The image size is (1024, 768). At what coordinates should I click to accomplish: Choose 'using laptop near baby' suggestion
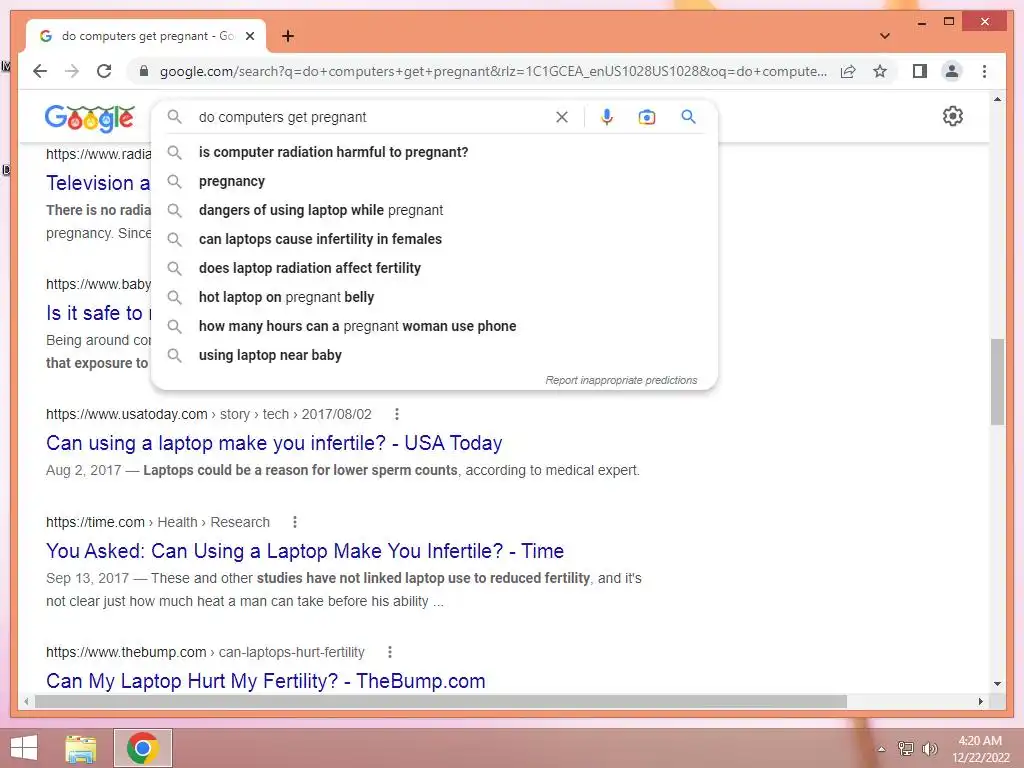pos(434,355)
